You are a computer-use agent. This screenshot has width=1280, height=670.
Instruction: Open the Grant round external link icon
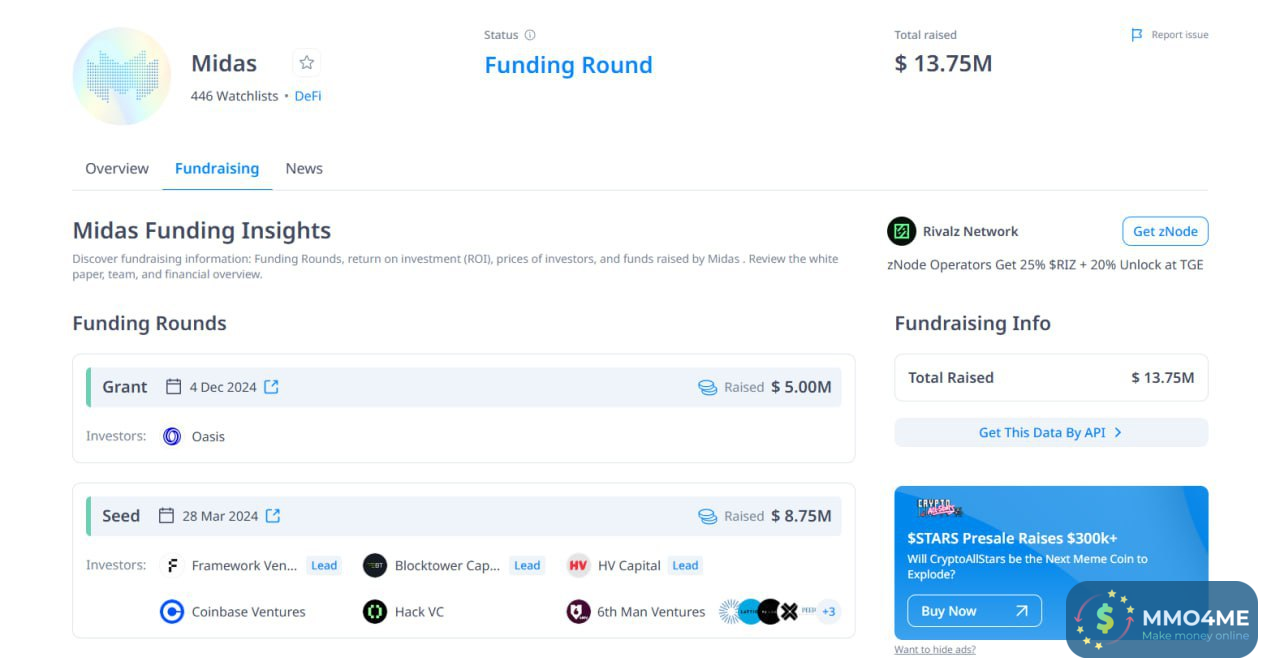(x=271, y=387)
